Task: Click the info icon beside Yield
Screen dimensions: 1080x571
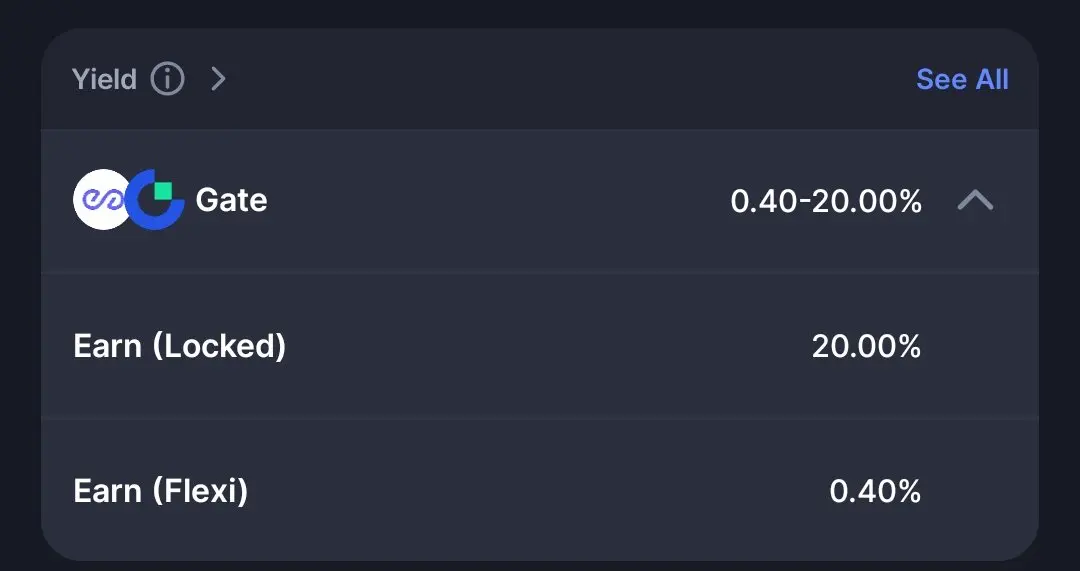Action: click(167, 78)
